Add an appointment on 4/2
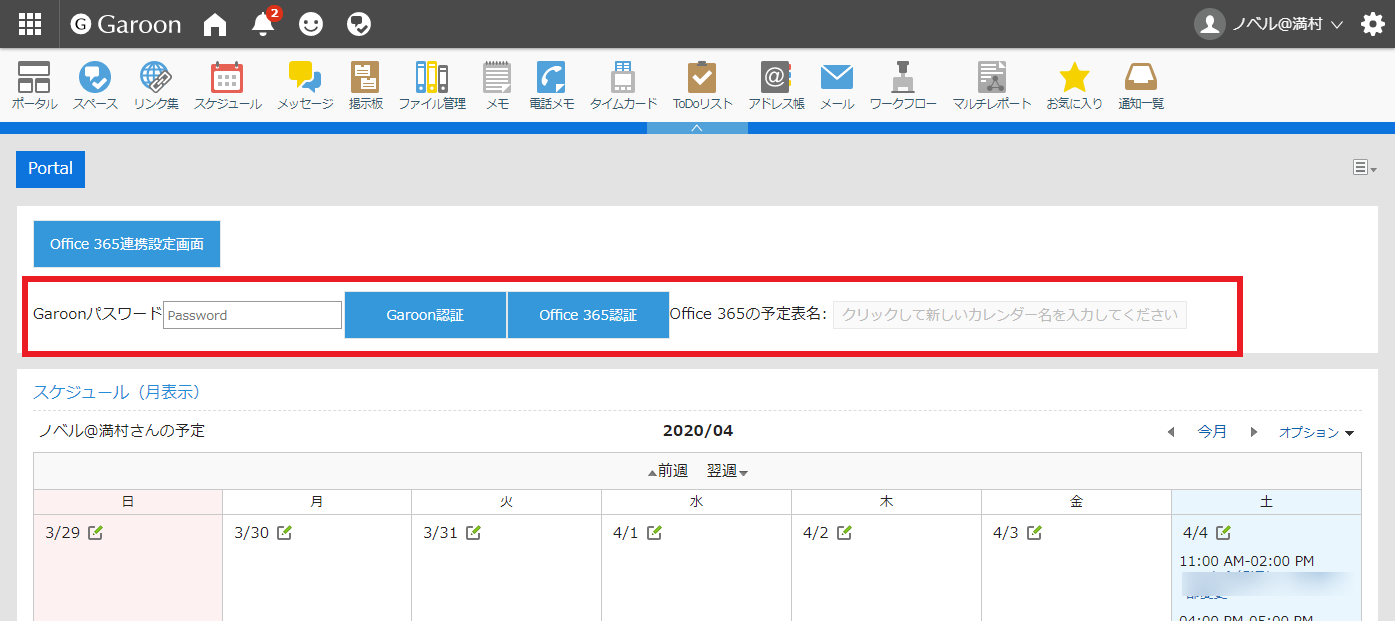 pyautogui.click(x=844, y=533)
